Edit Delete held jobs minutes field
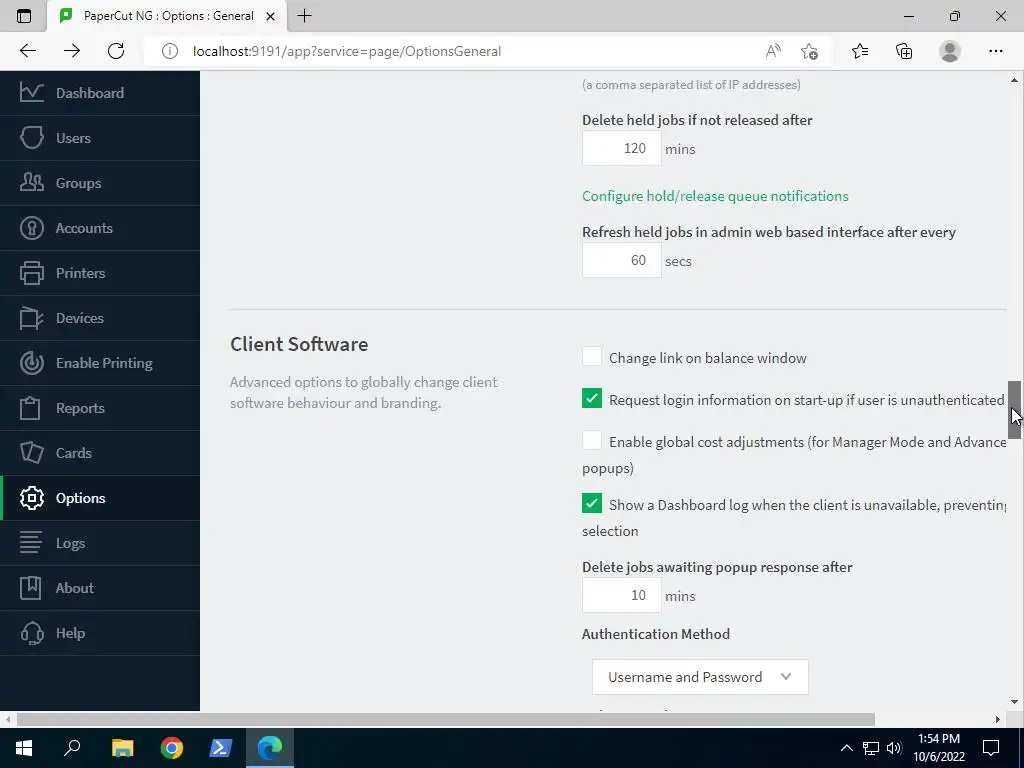1024x768 pixels. click(x=622, y=148)
